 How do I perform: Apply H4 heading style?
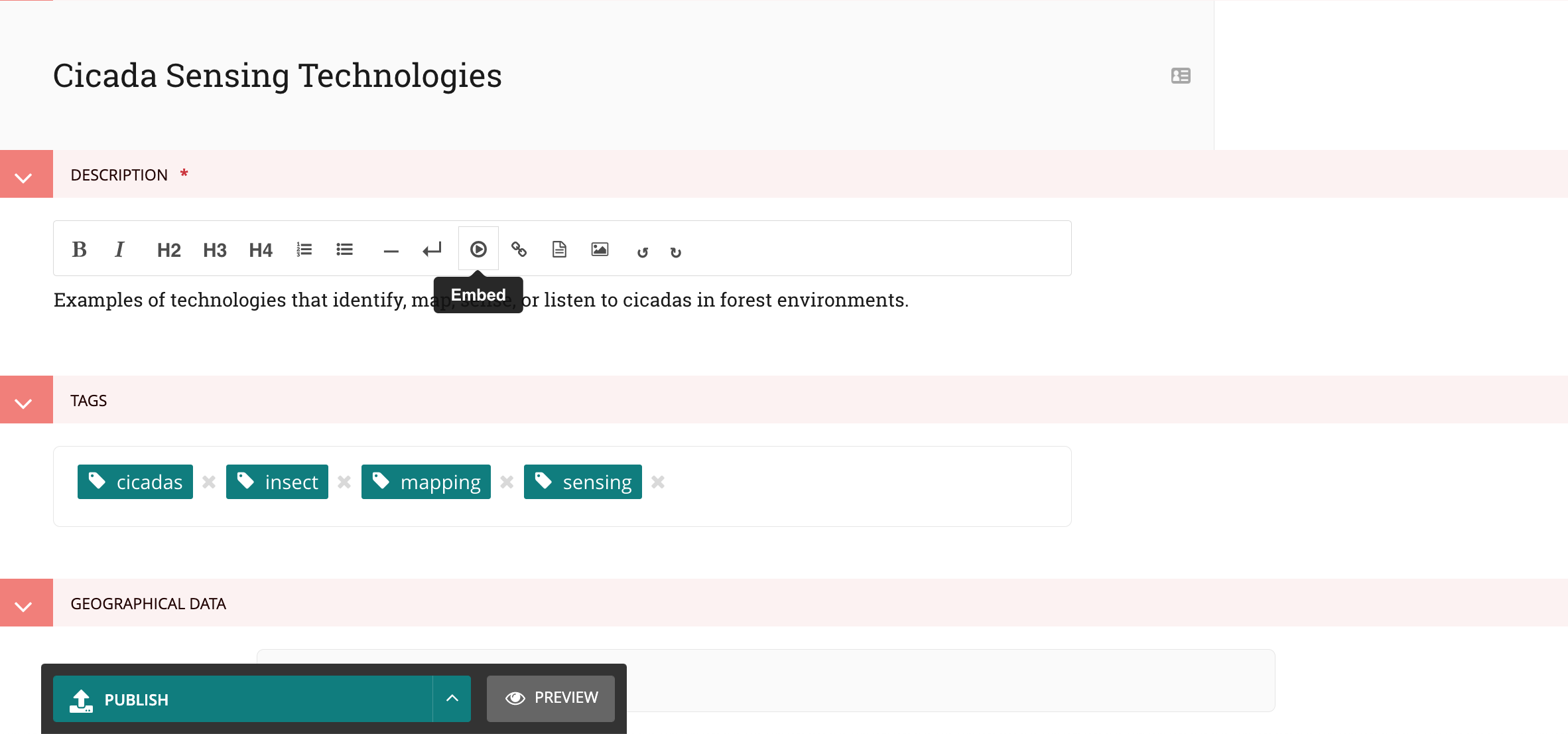tap(261, 250)
